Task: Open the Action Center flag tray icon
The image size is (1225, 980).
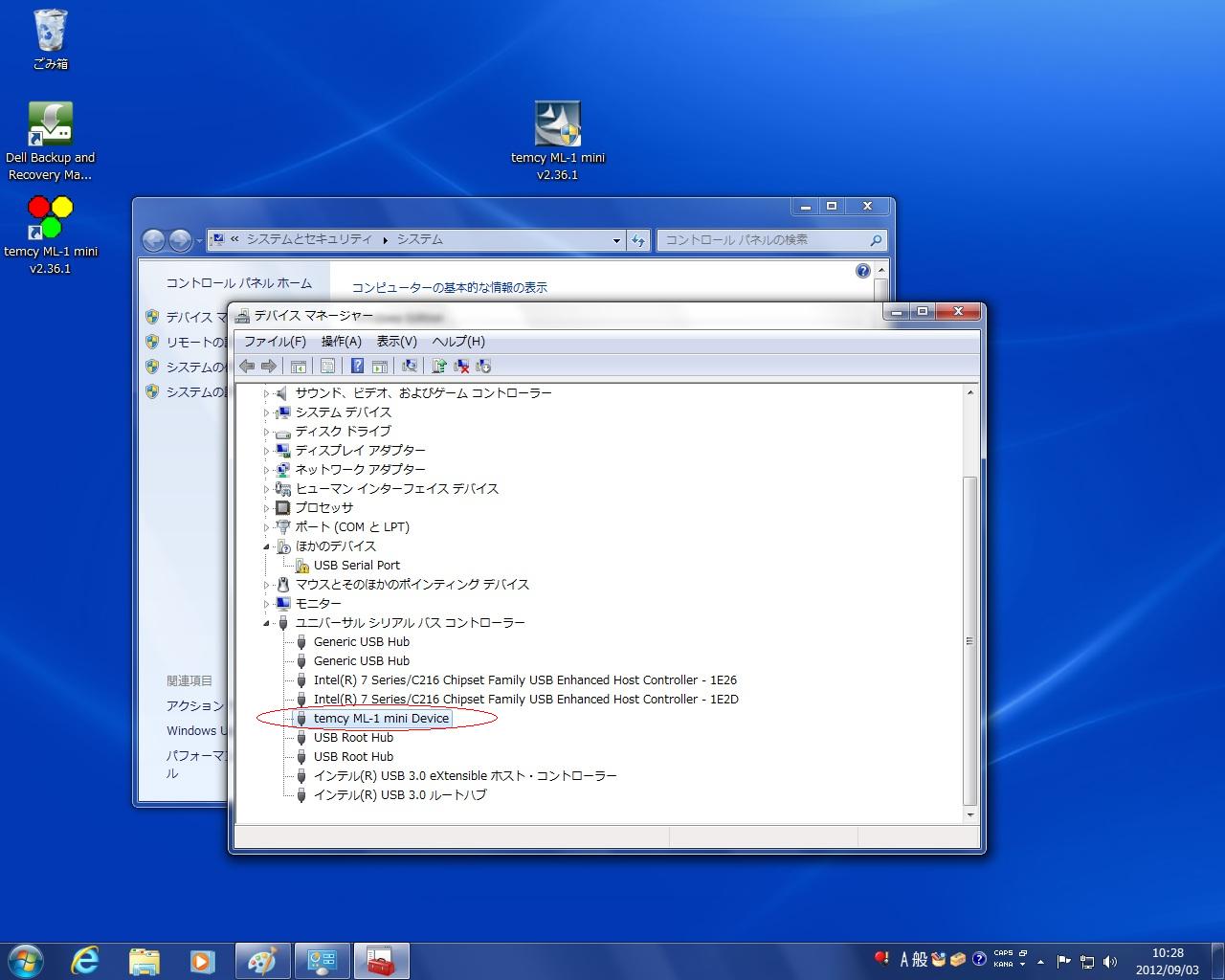Action: coord(1064,962)
